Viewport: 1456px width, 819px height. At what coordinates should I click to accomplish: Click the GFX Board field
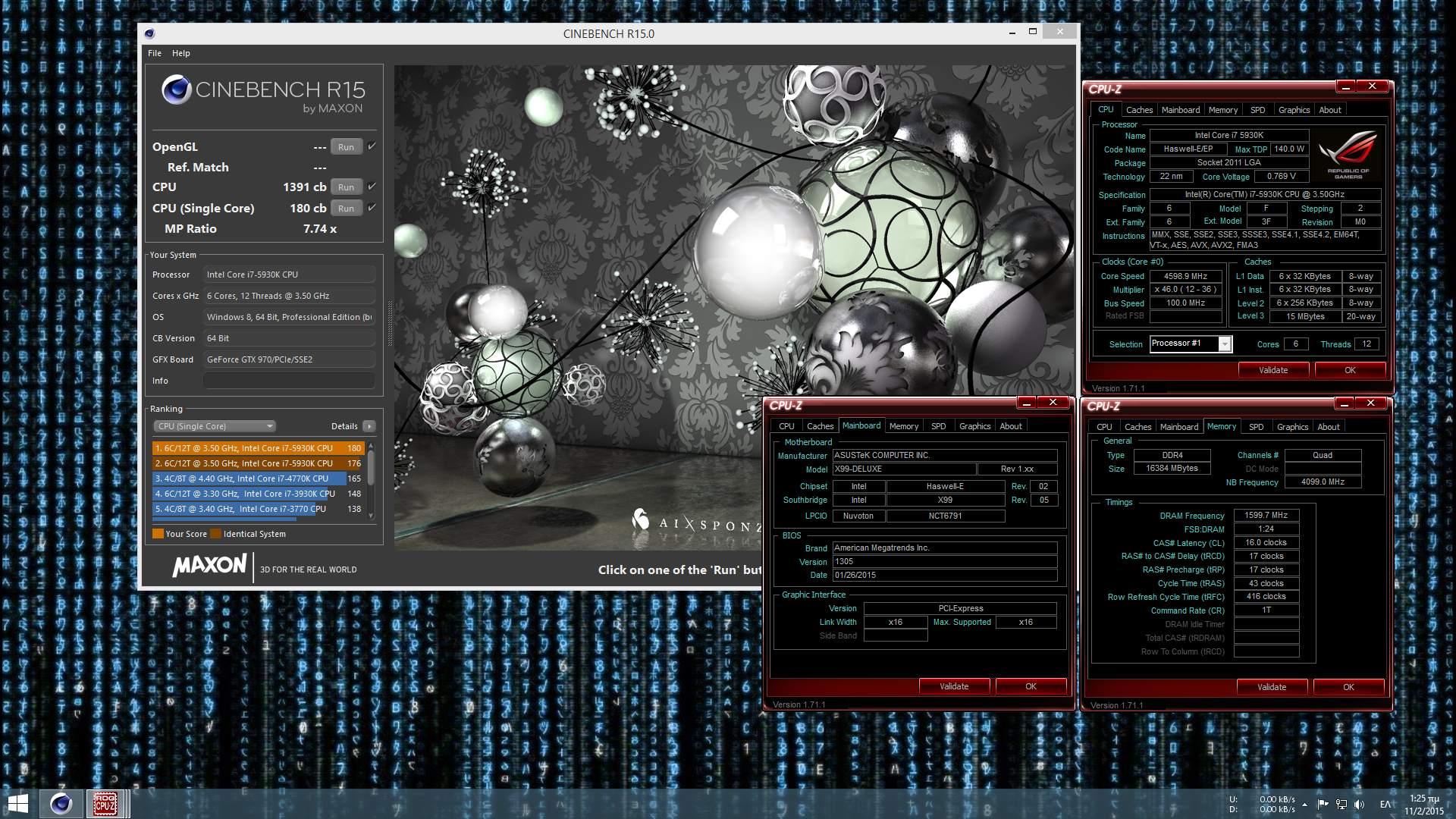point(289,359)
